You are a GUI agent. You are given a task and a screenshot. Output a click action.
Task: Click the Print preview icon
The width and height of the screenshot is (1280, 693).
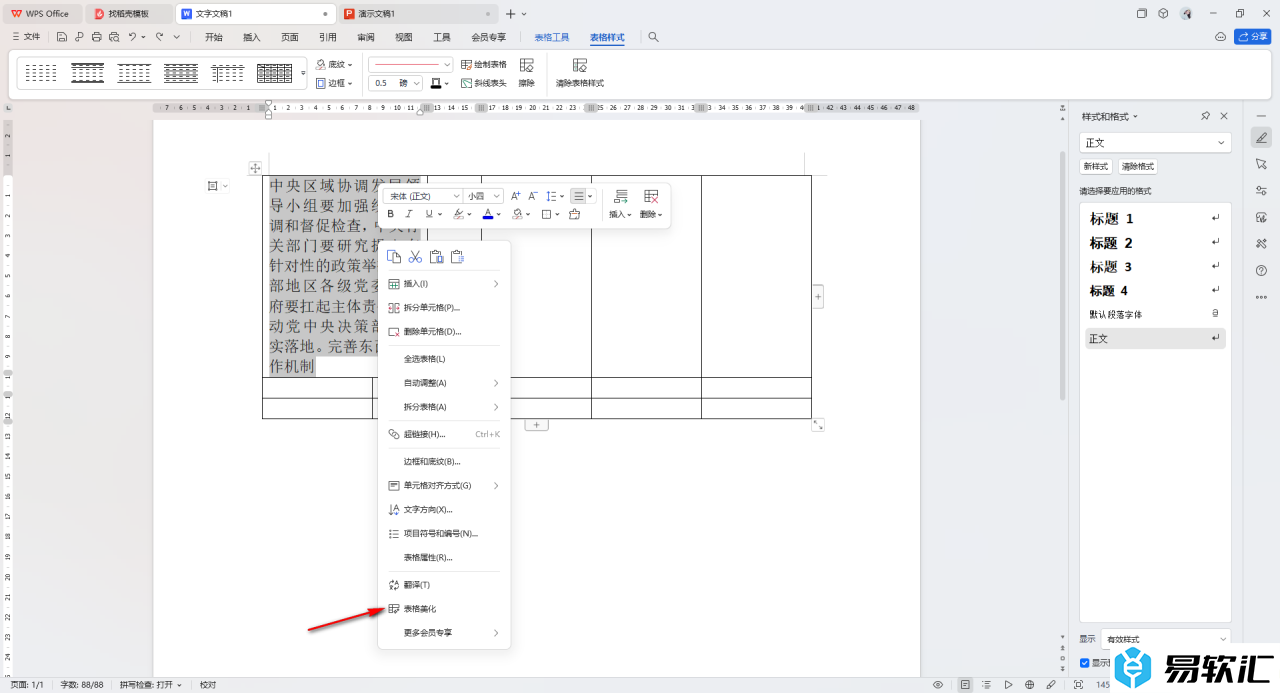point(113,37)
